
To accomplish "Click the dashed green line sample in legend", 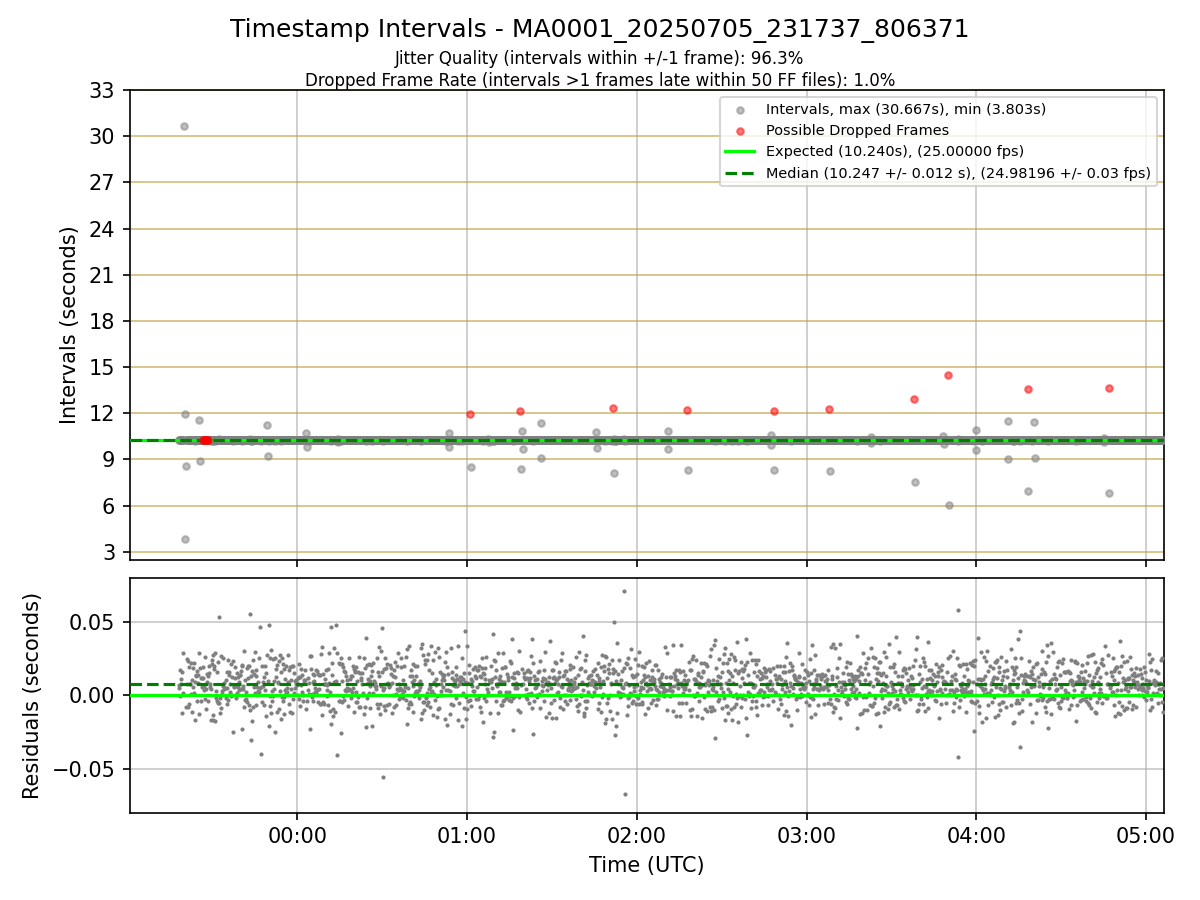I will click(739, 173).
